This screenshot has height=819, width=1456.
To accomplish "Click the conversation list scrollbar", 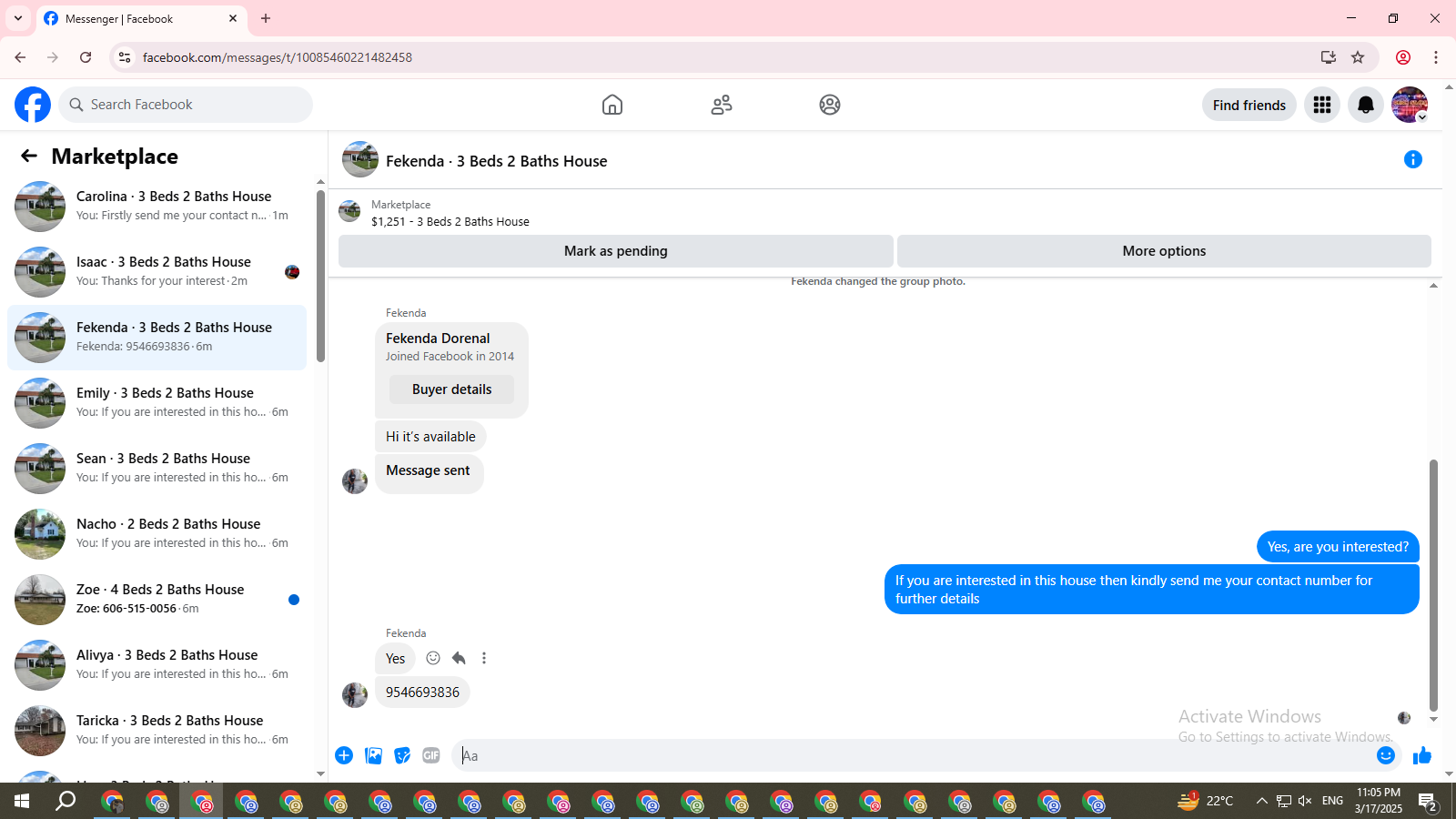I will (x=320, y=276).
